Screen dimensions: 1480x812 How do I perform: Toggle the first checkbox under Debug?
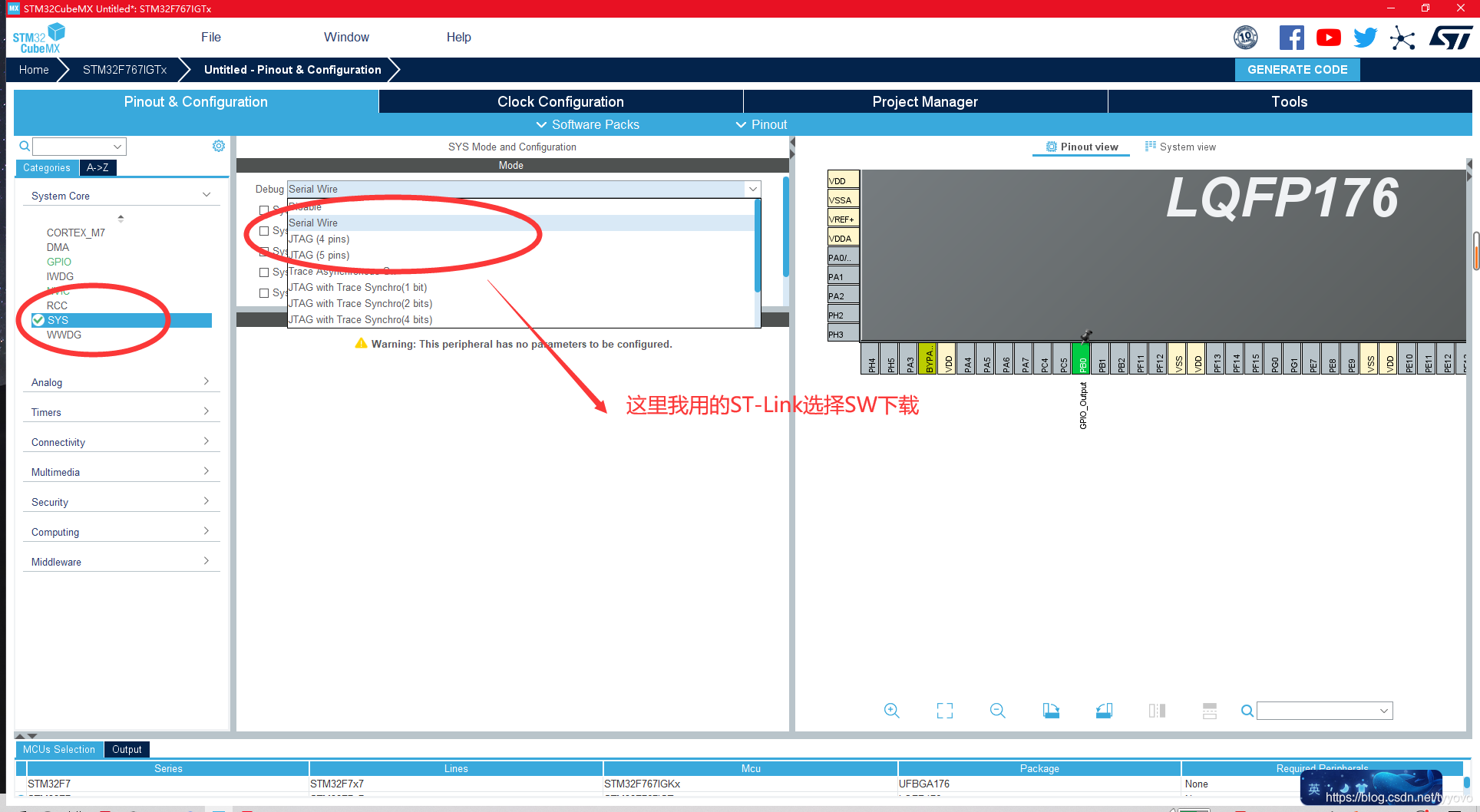point(264,210)
